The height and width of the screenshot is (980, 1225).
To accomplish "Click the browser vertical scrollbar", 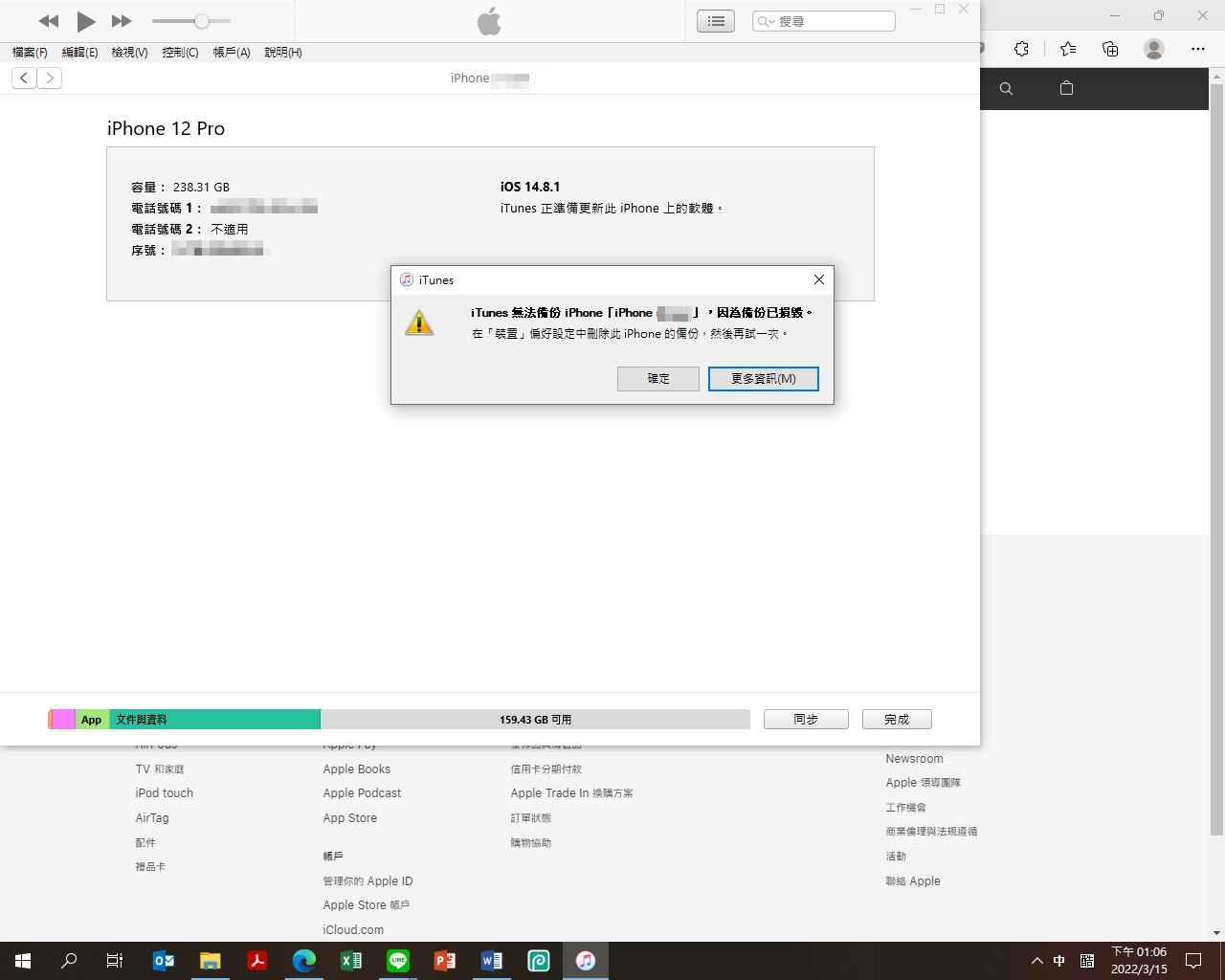I will [1216, 459].
